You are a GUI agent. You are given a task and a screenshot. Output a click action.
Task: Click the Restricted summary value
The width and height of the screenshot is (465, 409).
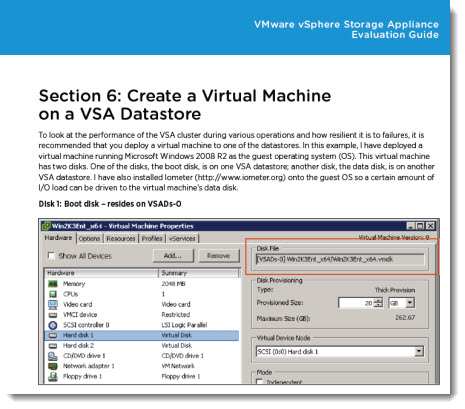tap(176, 315)
